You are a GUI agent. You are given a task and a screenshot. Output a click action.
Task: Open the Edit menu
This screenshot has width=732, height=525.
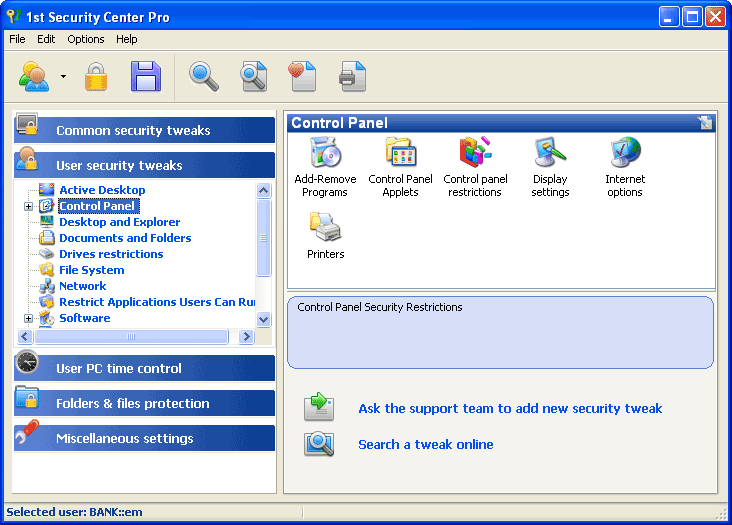pyautogui.click(x=46, y=39)
